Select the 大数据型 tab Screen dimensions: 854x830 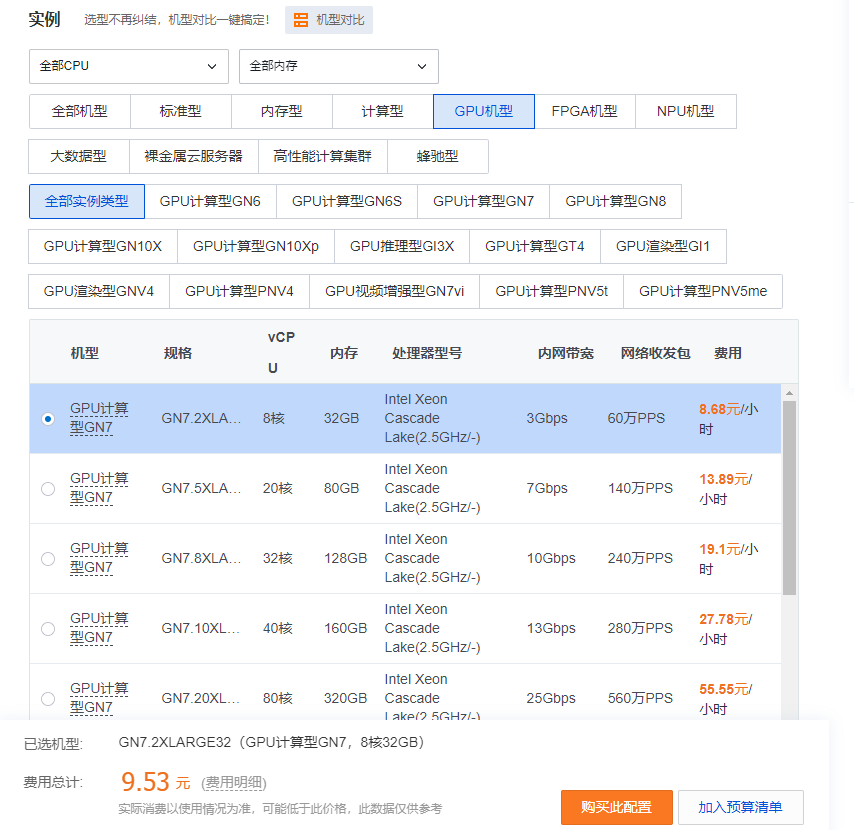(79, 157)
